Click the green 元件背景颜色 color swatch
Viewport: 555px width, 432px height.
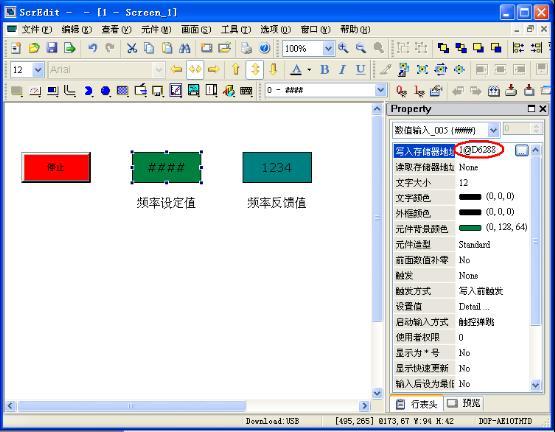[470, 228]
